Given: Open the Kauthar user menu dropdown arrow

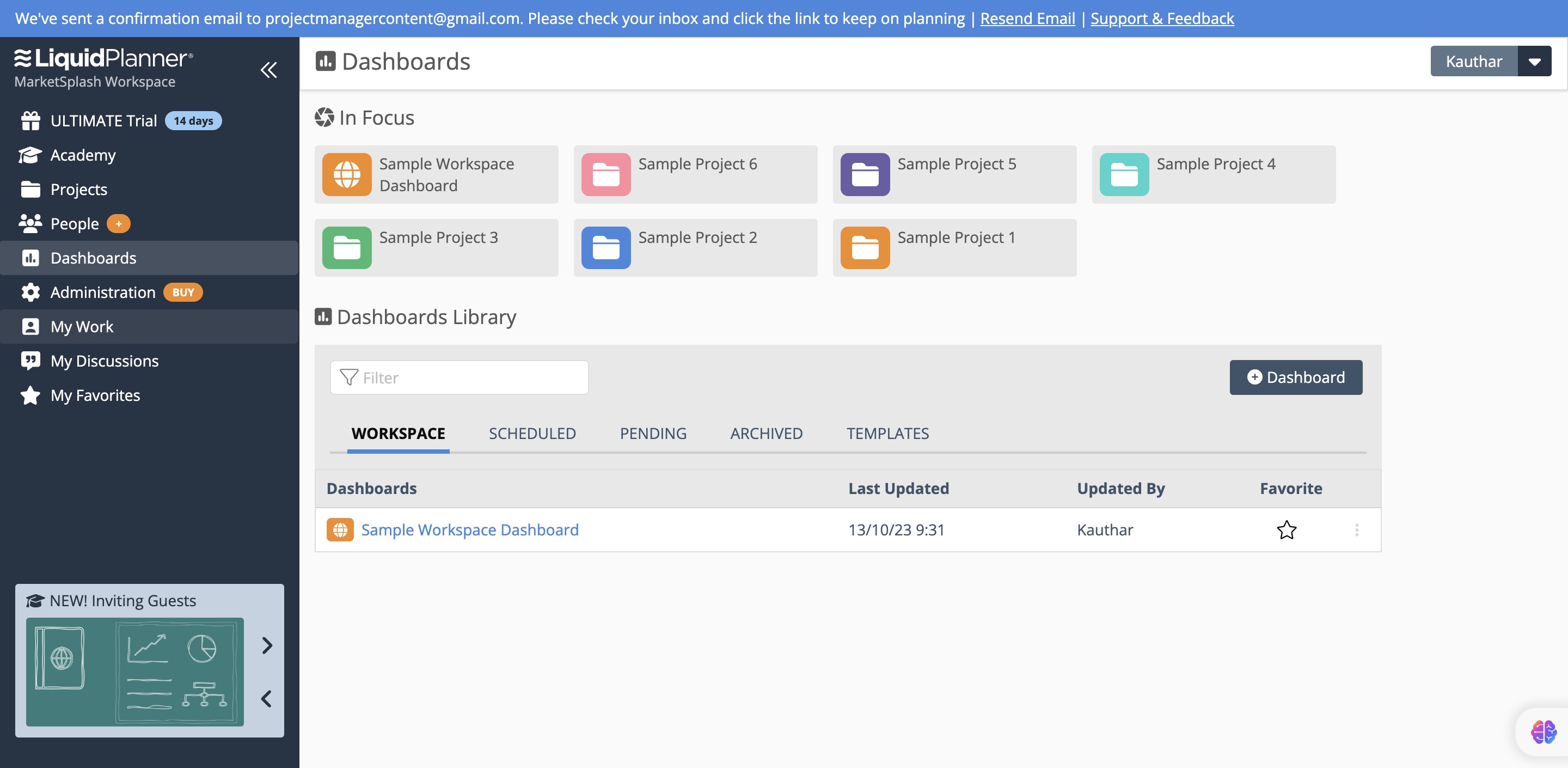Looking at the screenshot, I should click(1534, 62).
